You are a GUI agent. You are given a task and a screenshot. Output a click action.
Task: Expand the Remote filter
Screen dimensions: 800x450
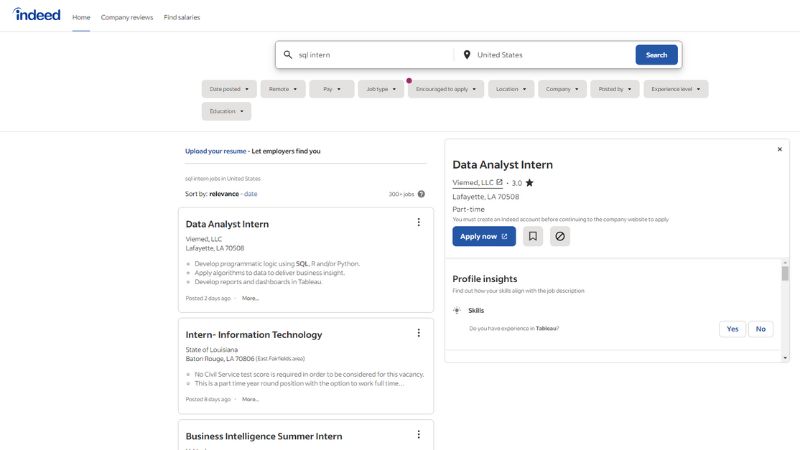point(283,89)
